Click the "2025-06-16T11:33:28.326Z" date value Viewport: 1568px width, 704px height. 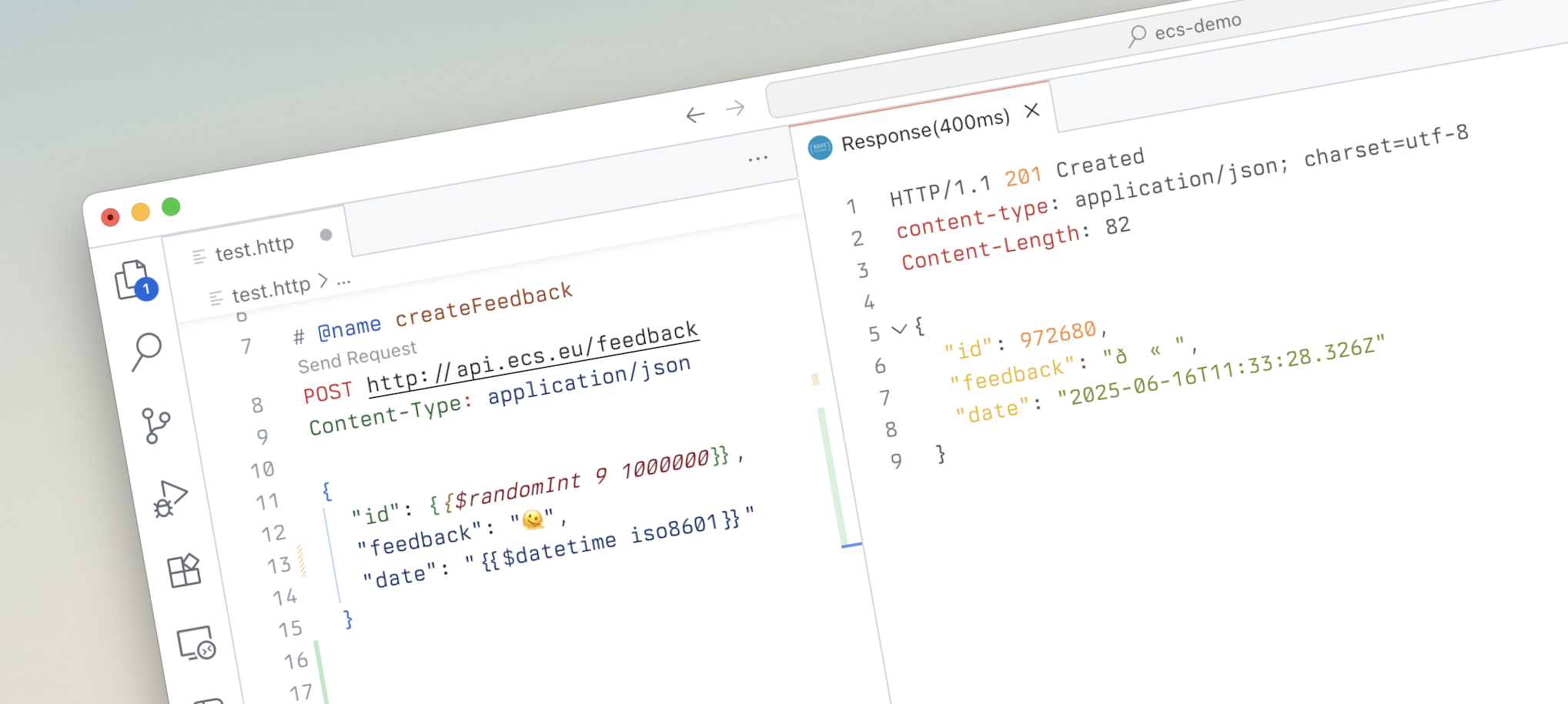click(1221, 370)
